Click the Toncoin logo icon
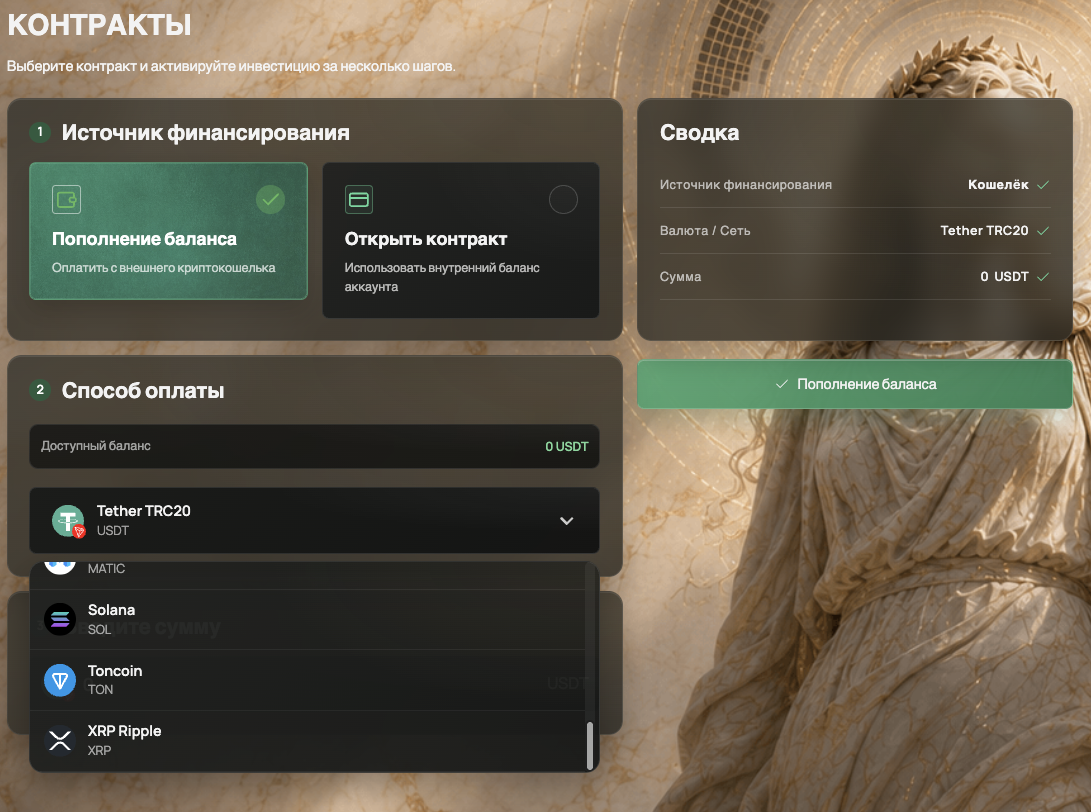 [x=61, y=680]
